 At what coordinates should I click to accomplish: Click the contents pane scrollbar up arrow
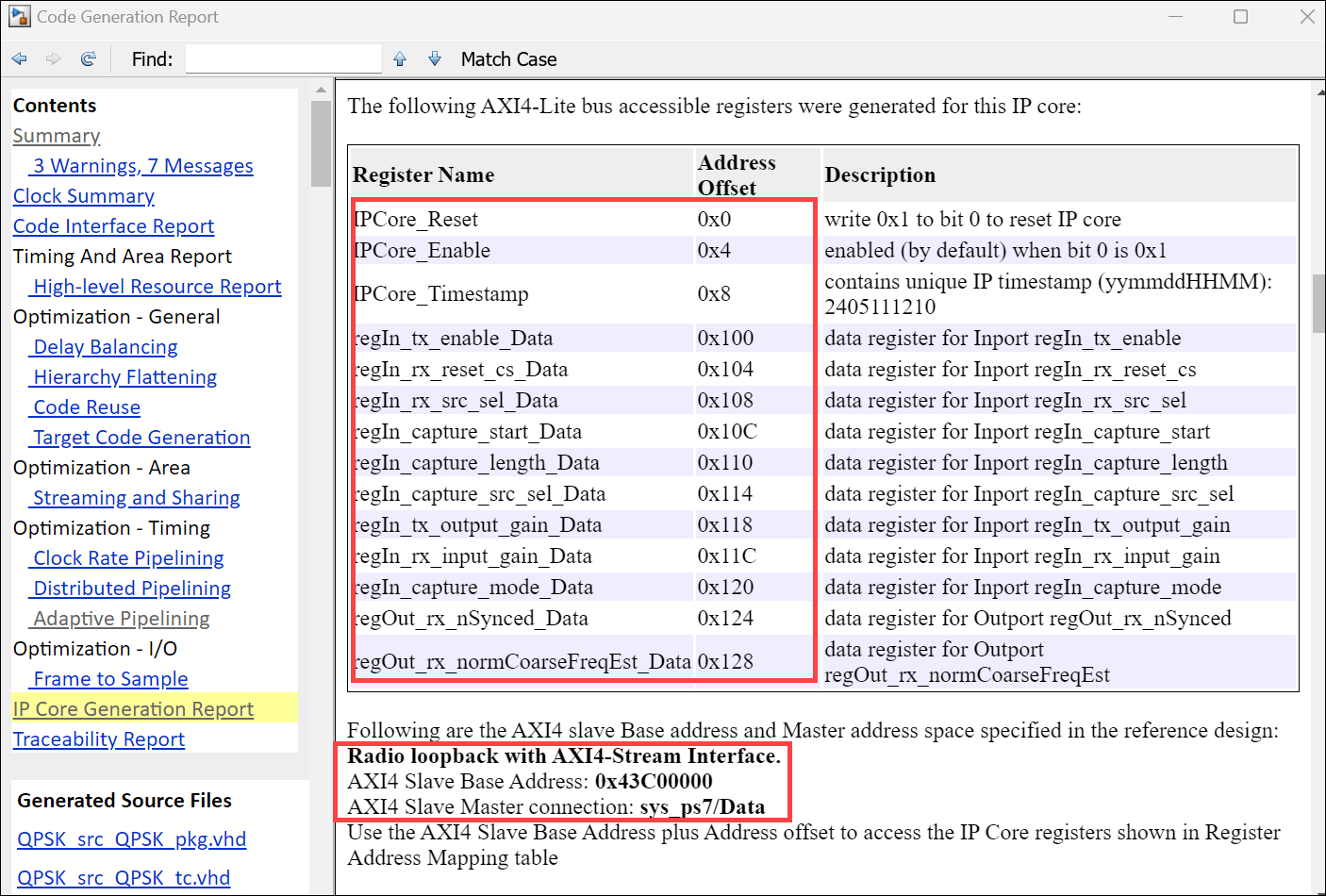321,91
